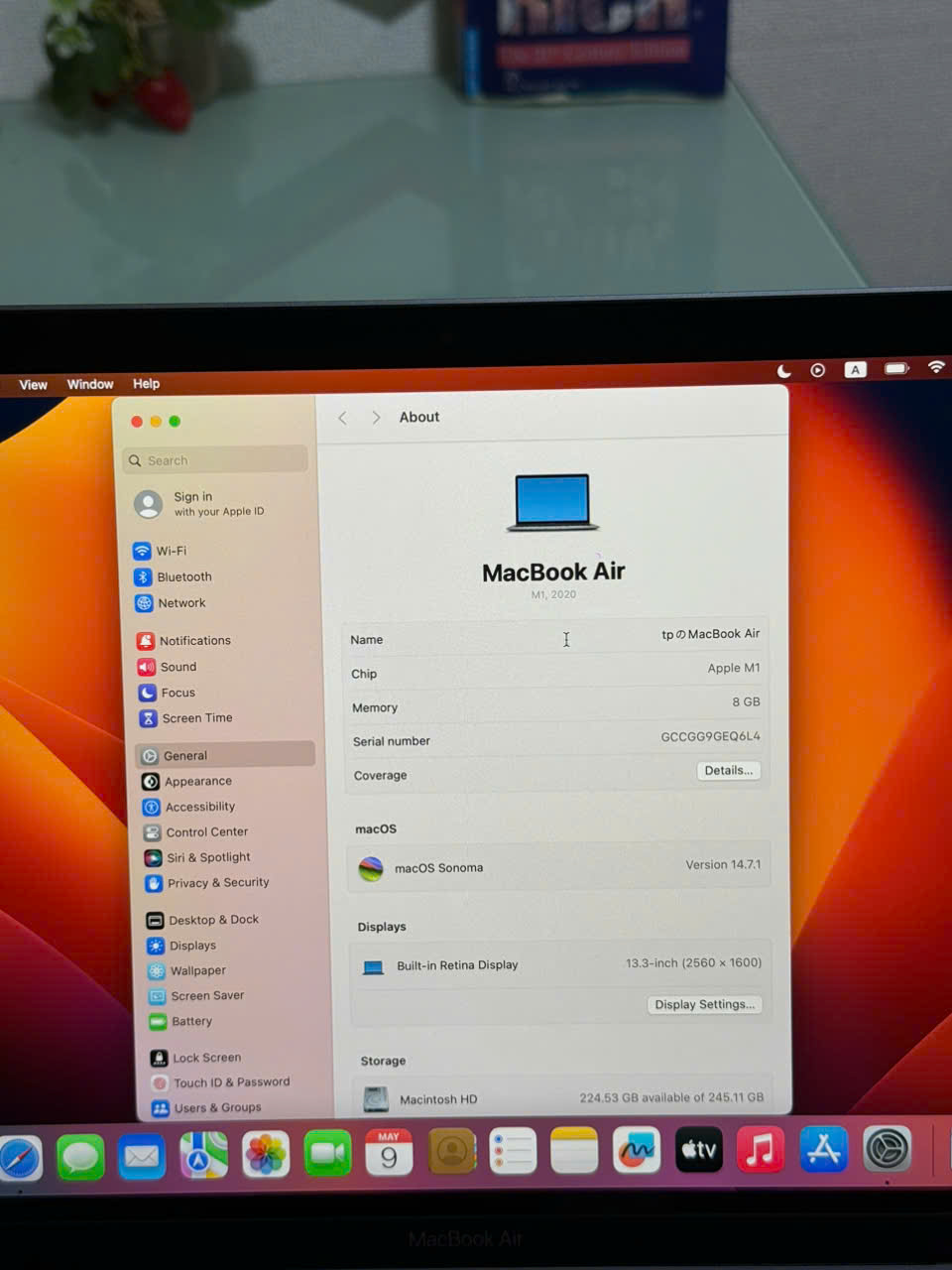The image size is (952, 1270).
Task: Click Built-in Retina Display row
Action: pos(561,964)
